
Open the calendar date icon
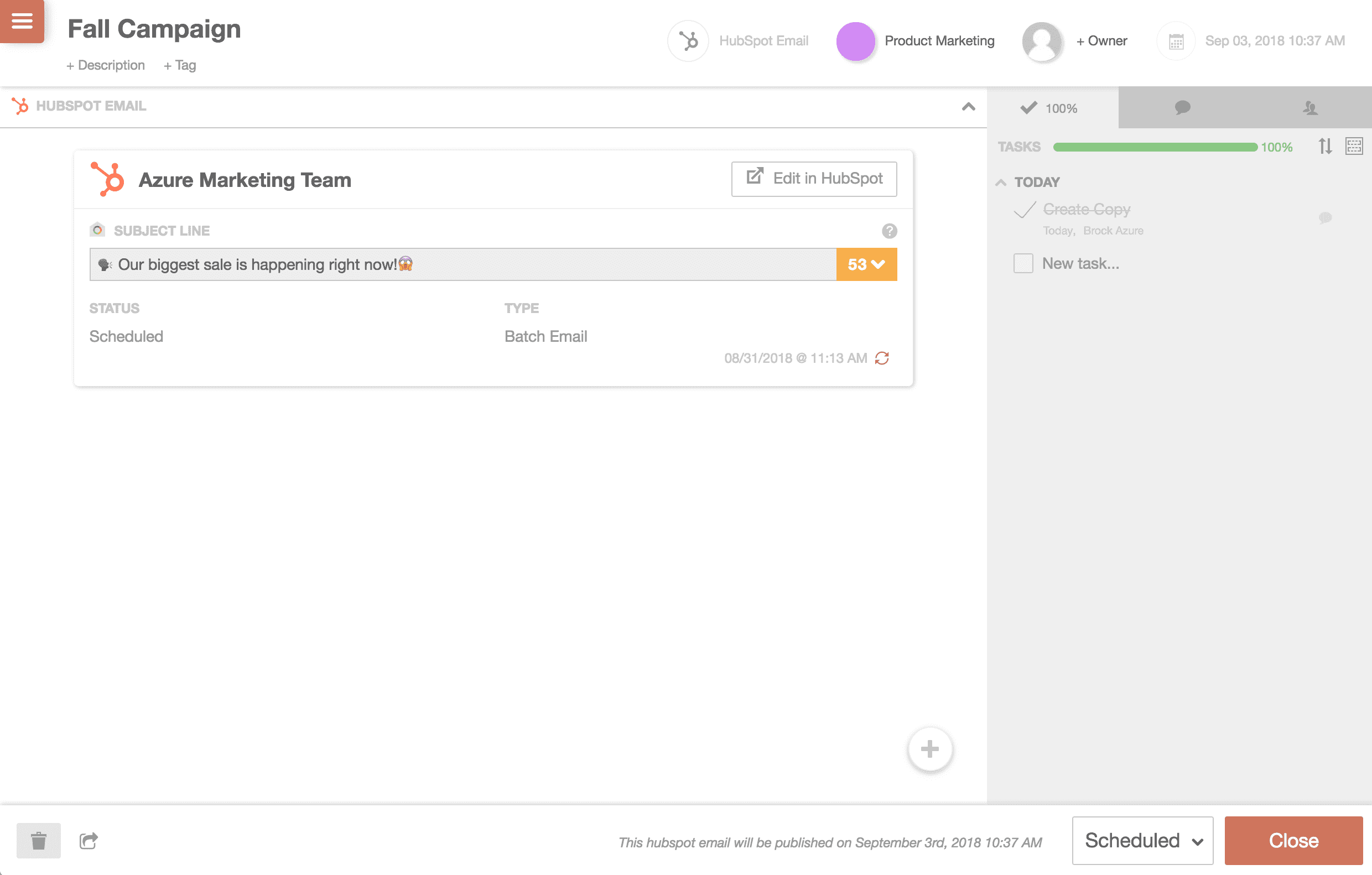(x=1176, y=41)
